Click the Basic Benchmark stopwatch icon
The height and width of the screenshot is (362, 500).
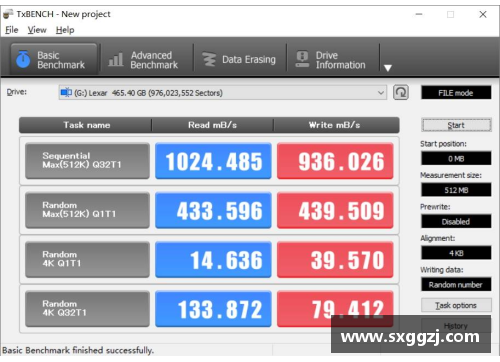pos(23,59)
